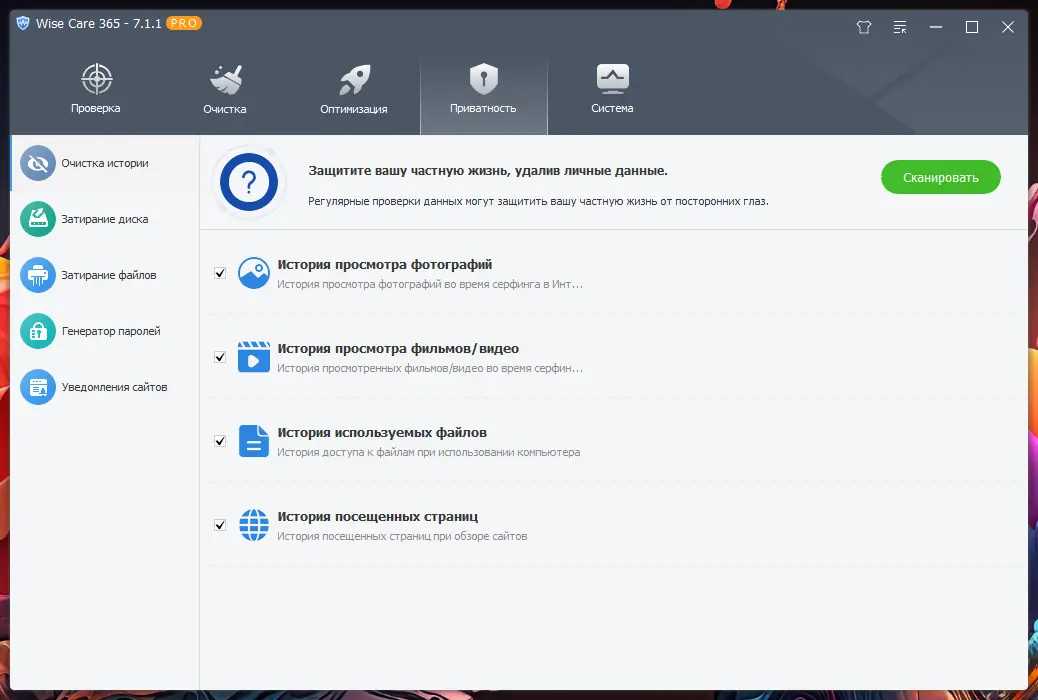The width and height of the screenshot is (1038, 700).
Task: Open the skin theme t-shirt icon
Action: 863,27
